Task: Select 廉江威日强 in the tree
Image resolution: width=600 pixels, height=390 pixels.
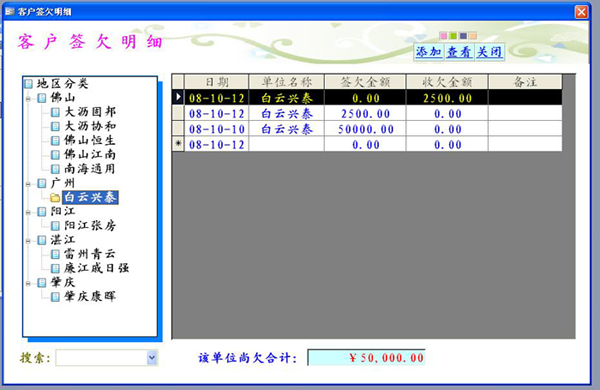Action: click(x=96, y=268)
